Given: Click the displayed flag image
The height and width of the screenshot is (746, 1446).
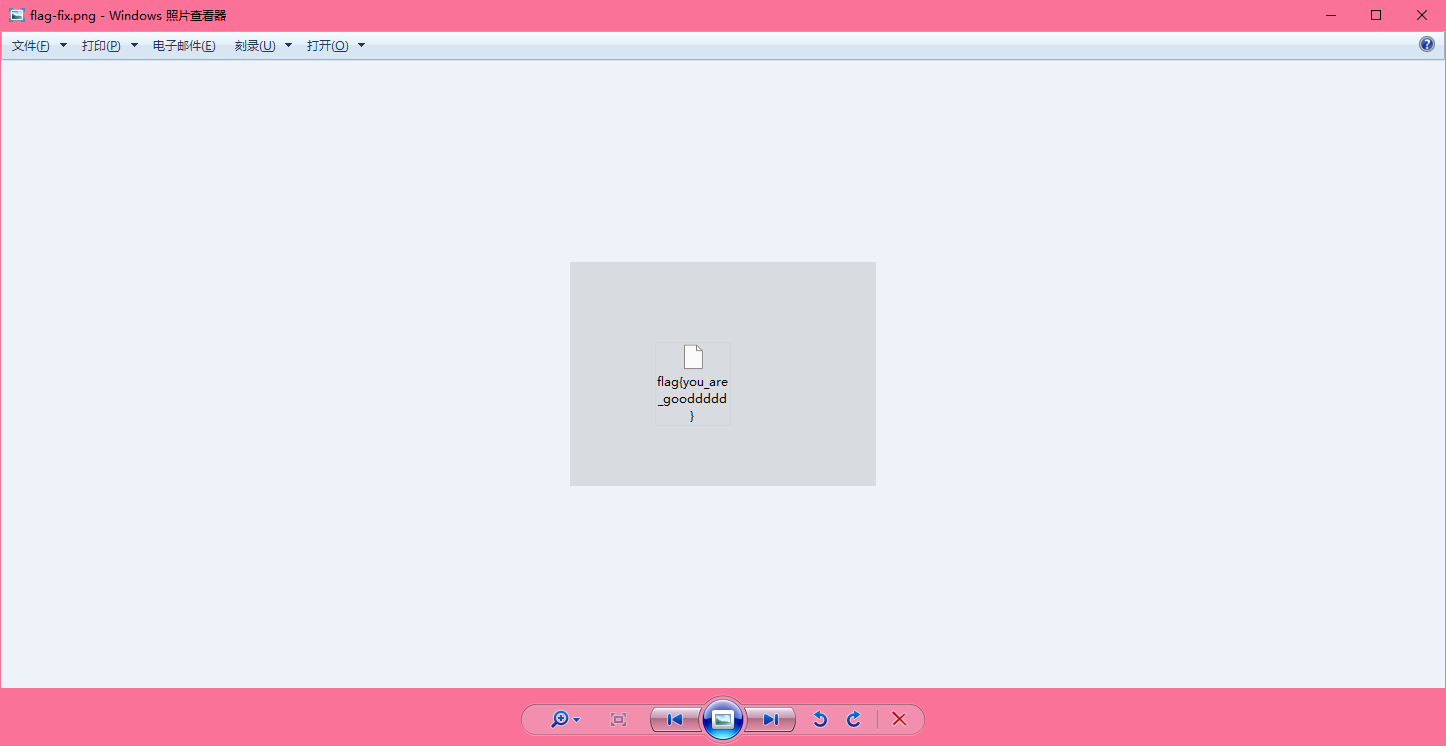Looking at the screenshot, I should click(x=722, y=374).
